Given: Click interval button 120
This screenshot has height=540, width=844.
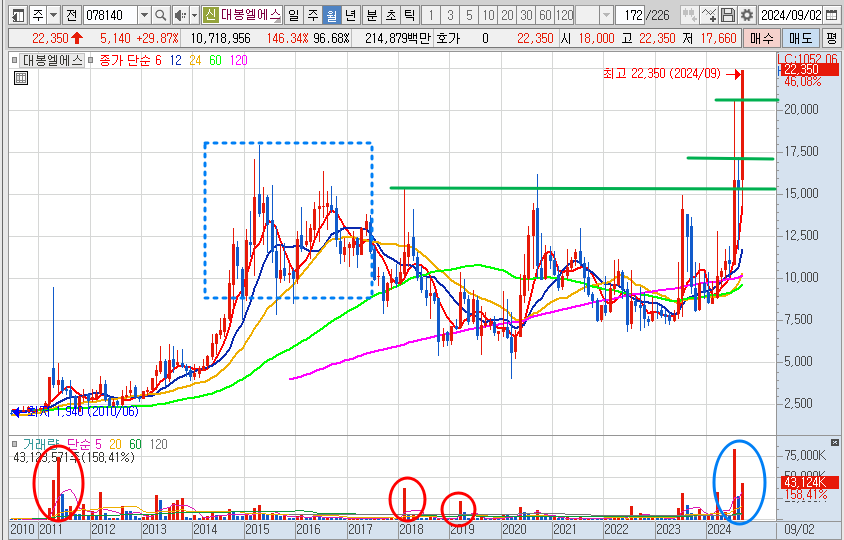Looking at the screenshot, I should pyautogui.click(x=564, y=15).
